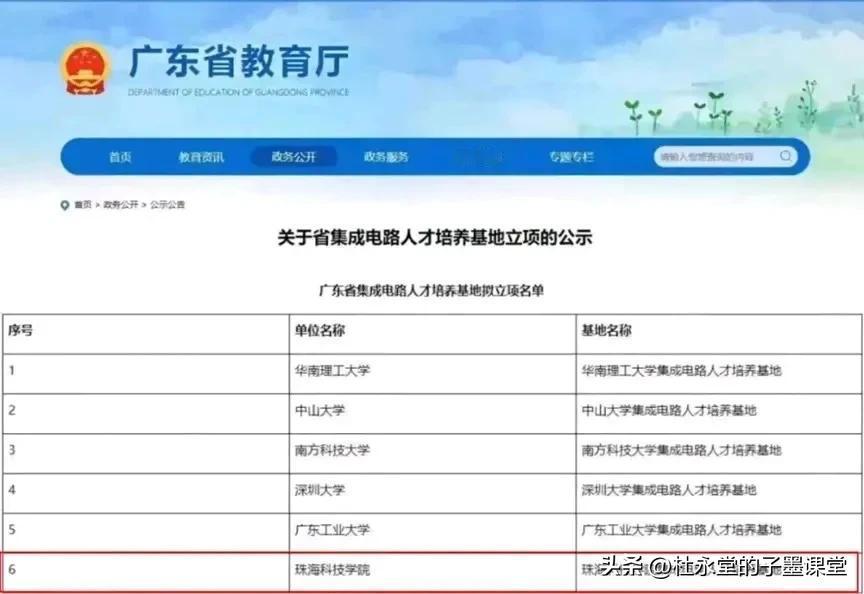Click serial number 5 cell
Viewport: 864px width, 594px height.
click(146, 533)
